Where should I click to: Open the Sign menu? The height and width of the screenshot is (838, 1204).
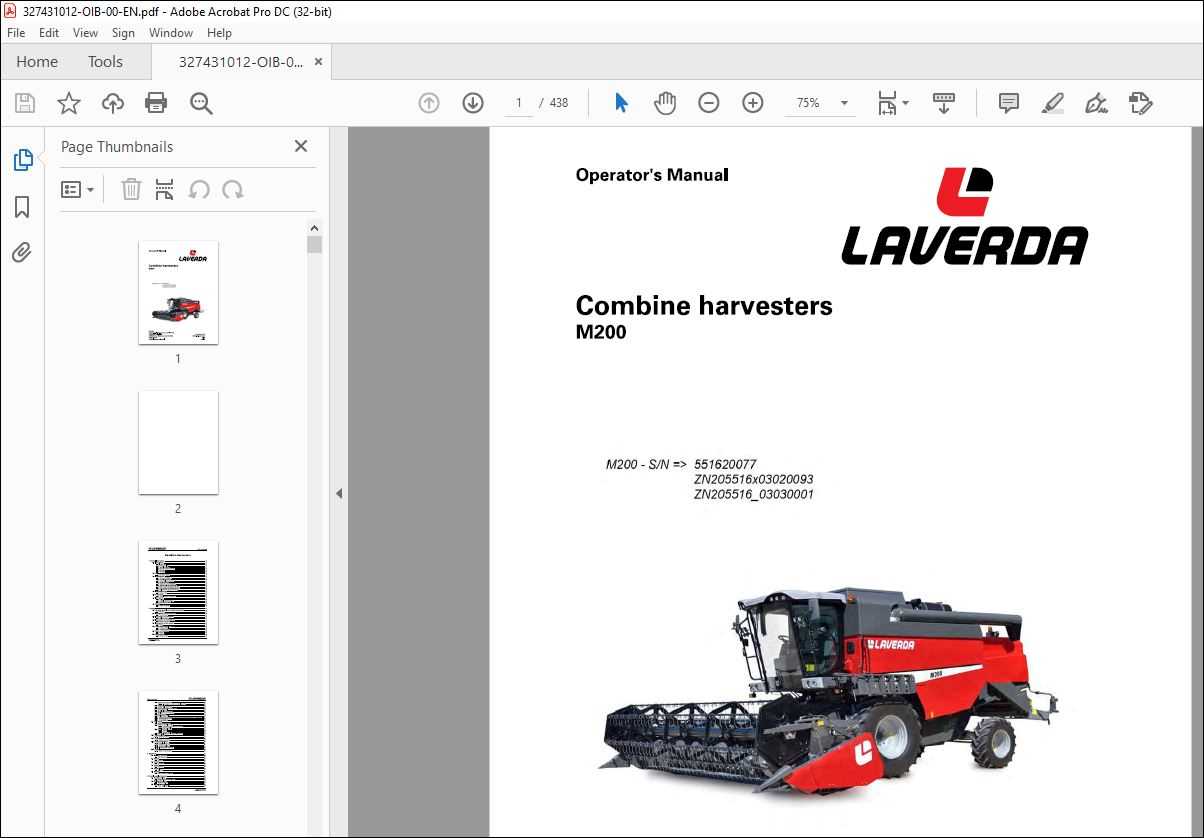124,33
